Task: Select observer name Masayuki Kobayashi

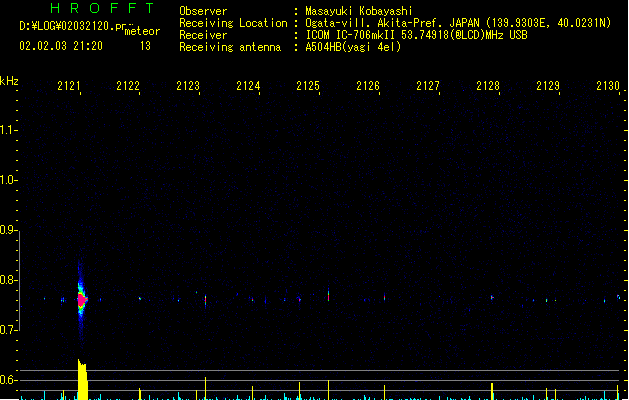Action: click(x=359, y=11)
